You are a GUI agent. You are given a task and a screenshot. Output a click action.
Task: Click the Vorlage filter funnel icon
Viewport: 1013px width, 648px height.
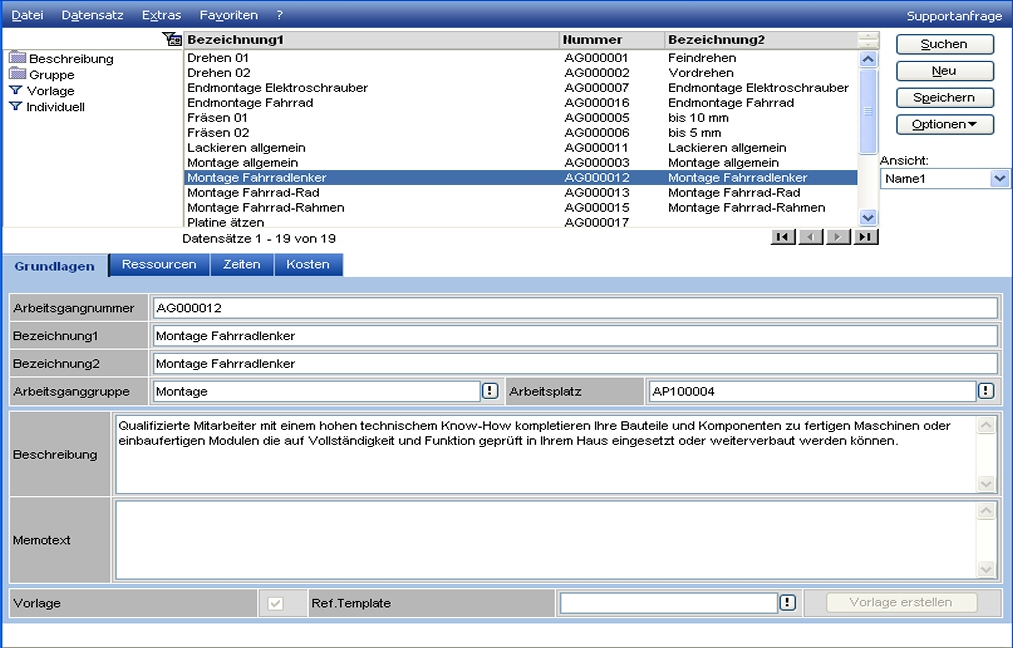[x=16, y=90]
